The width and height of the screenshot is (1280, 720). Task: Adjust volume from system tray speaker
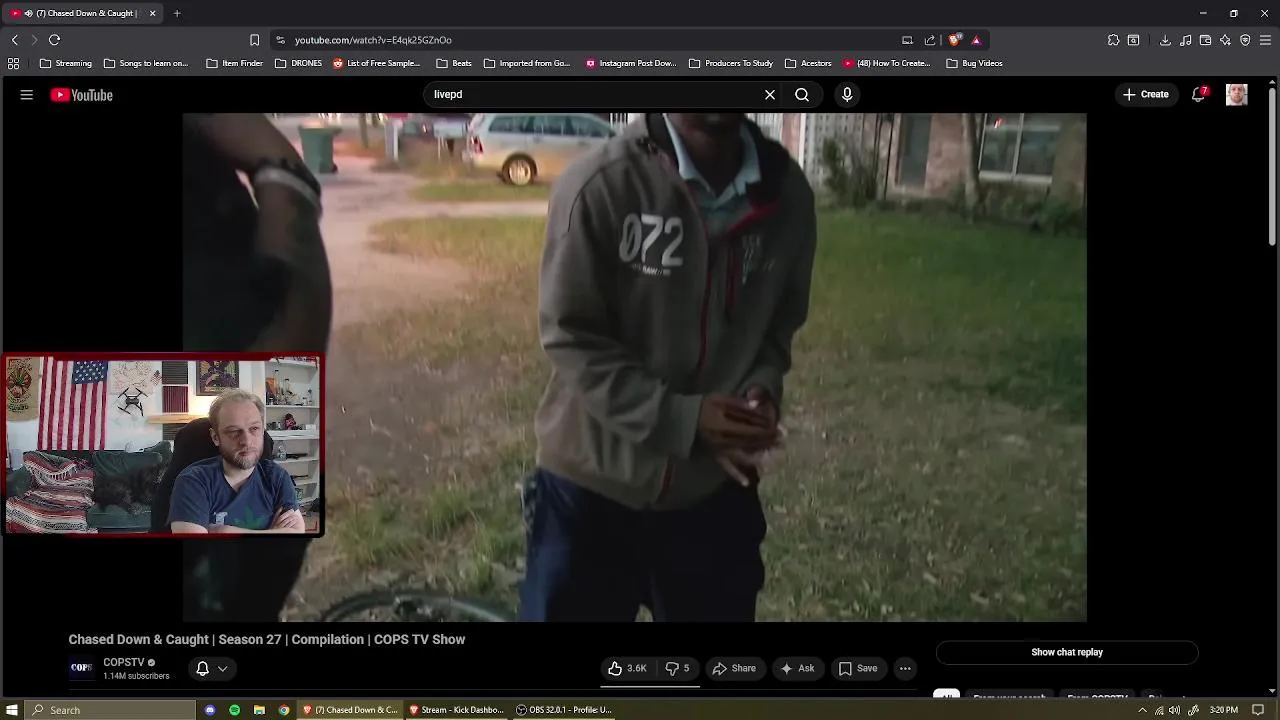(1174, 710)
